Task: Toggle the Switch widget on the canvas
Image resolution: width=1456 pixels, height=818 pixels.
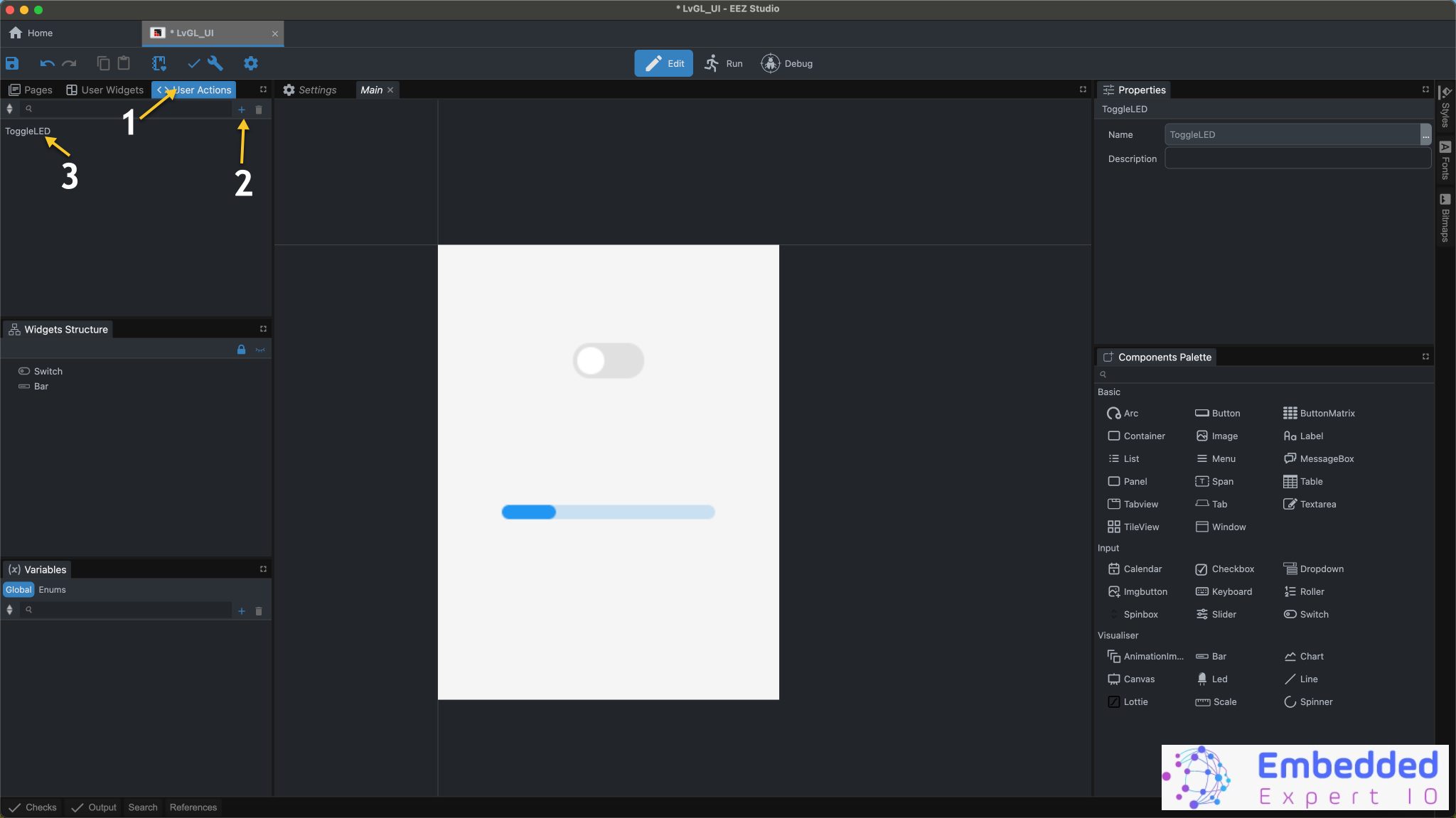Action: (608, 360)
